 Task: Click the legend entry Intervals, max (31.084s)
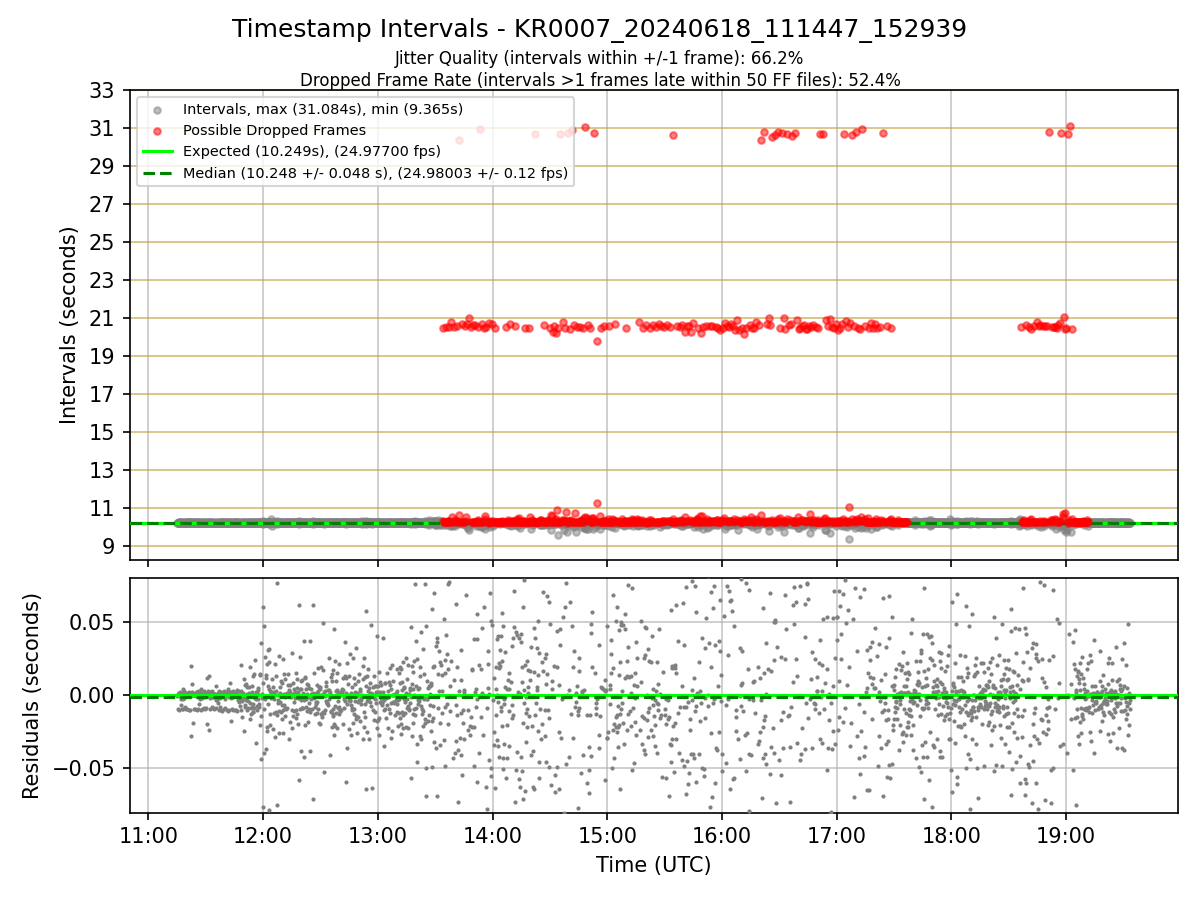(323, 108)
